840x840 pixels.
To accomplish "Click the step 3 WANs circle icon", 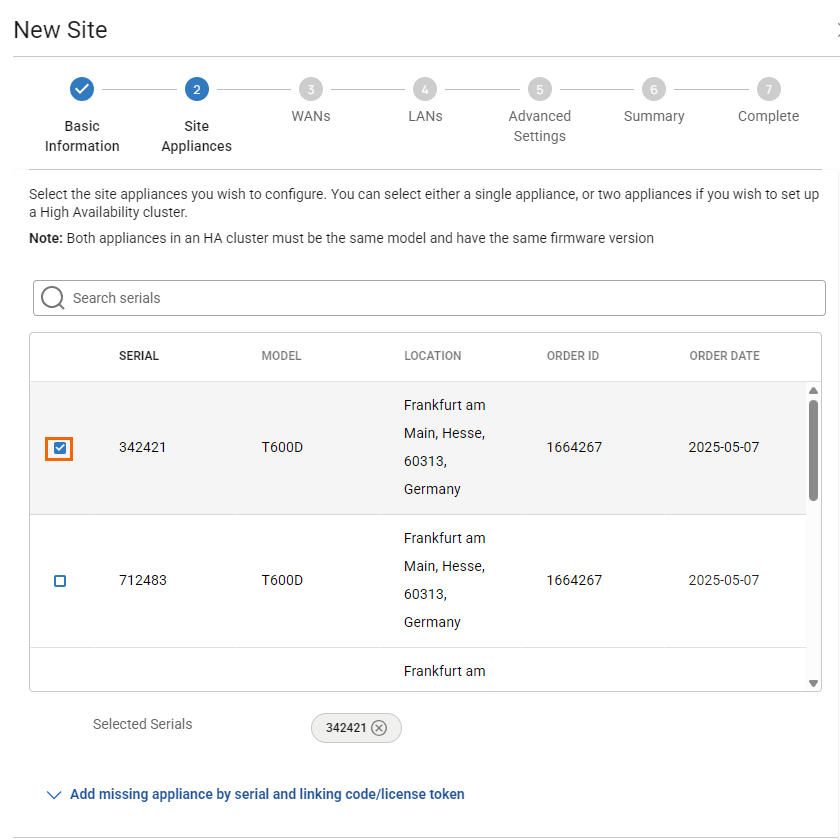I will [310, 89].
